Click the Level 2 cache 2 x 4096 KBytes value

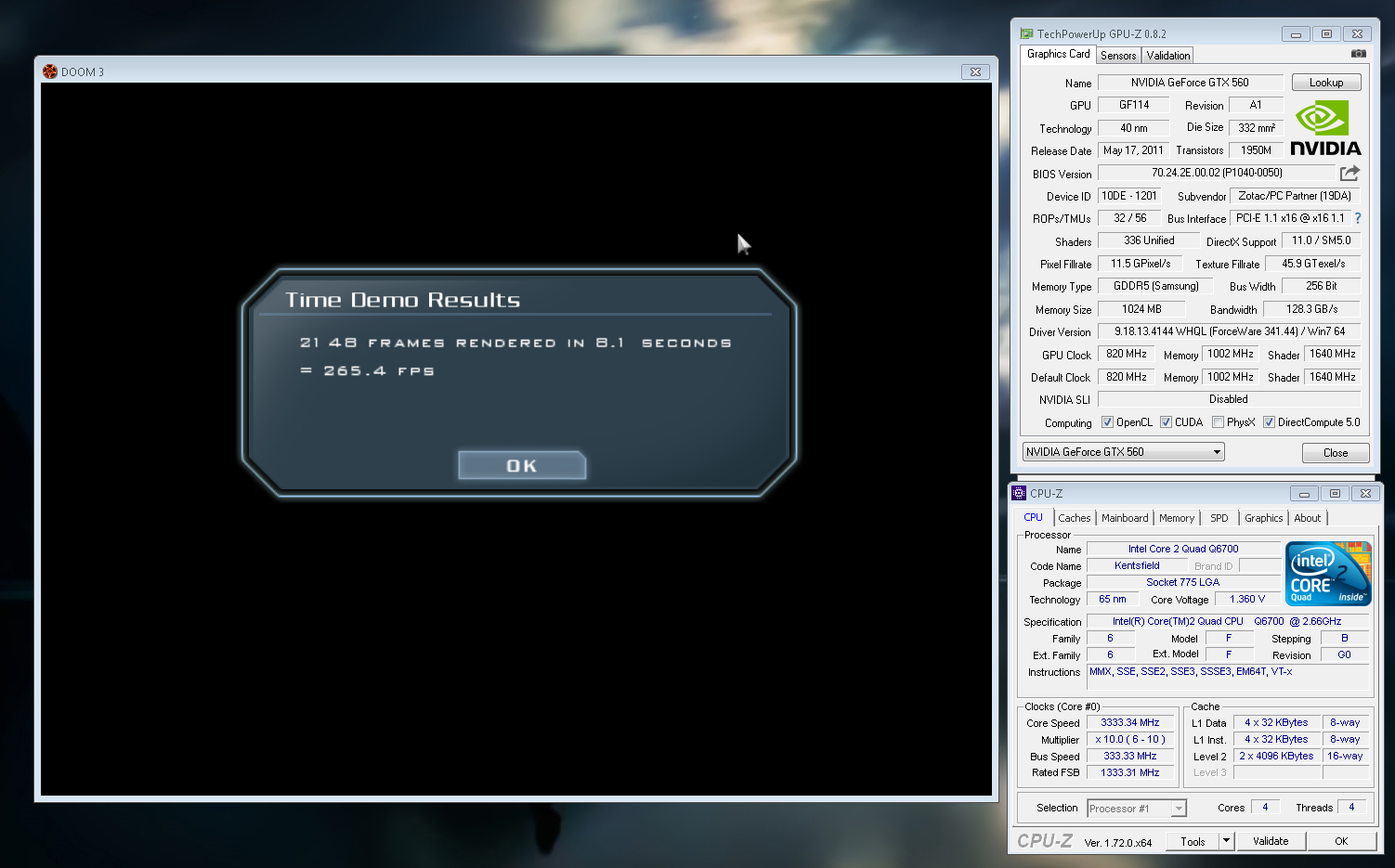coord(1276,756)
